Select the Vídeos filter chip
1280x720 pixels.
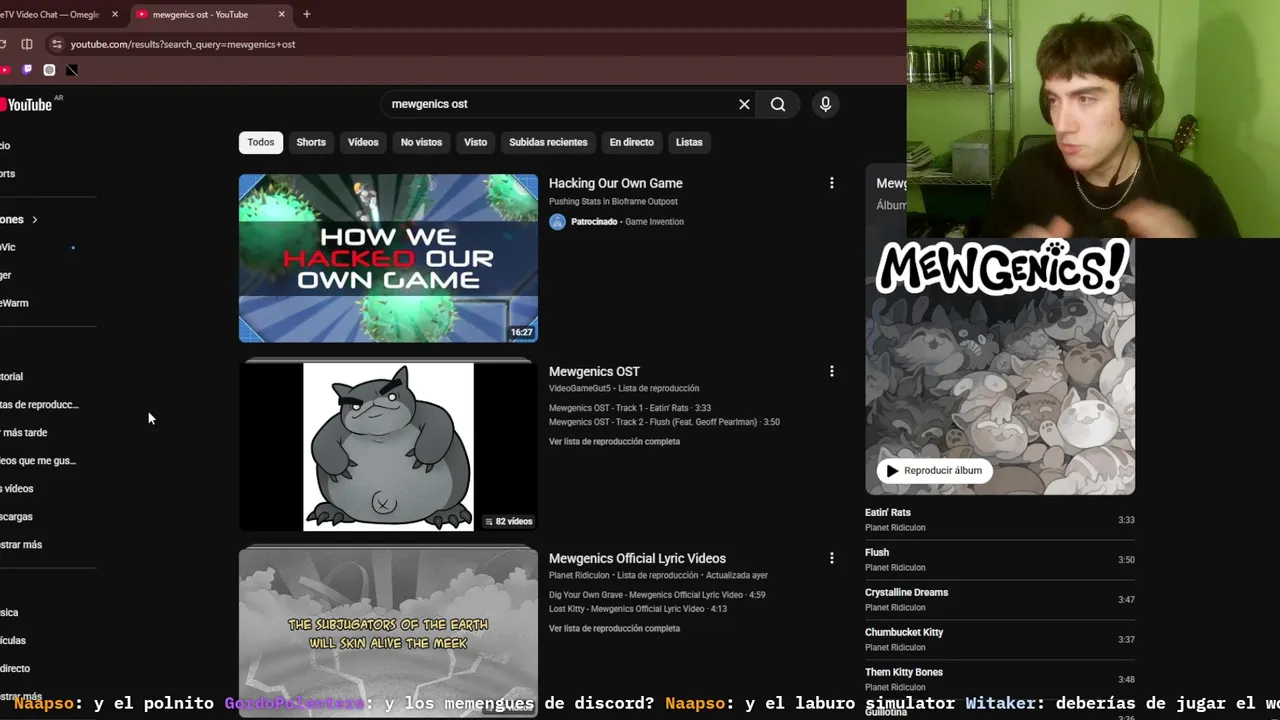click(x=363, y=142)
